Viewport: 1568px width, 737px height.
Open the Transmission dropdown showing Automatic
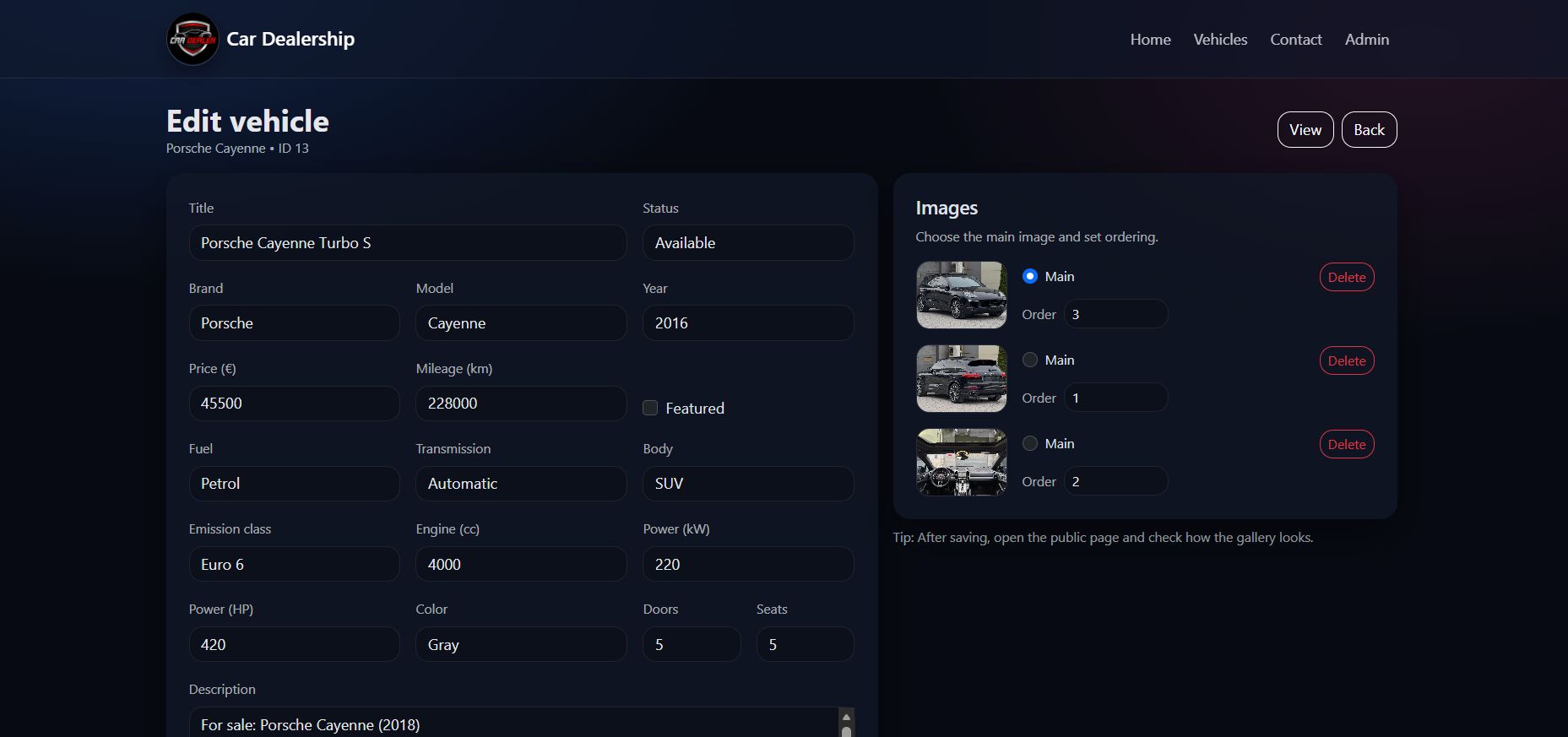pyautogui.click(x=521, y=484)
